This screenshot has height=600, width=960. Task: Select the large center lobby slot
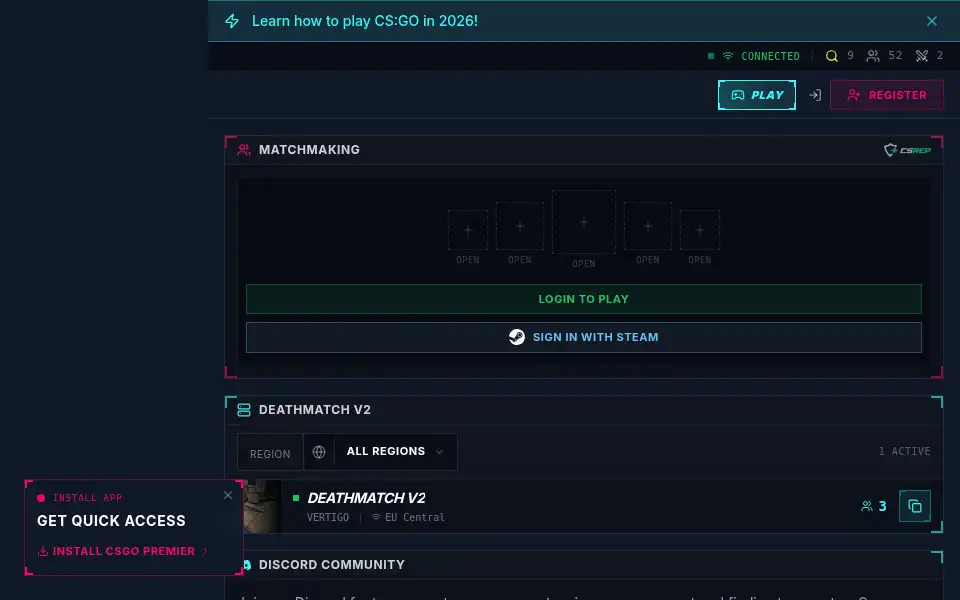[x=583, y=222]
